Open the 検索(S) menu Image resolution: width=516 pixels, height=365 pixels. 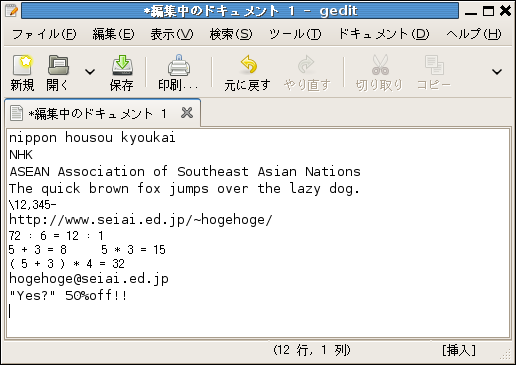(231, 34)
